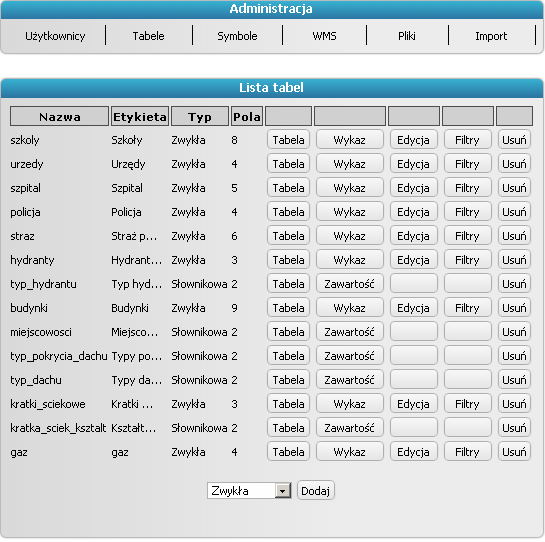Select the Import tab

(491, 36)
